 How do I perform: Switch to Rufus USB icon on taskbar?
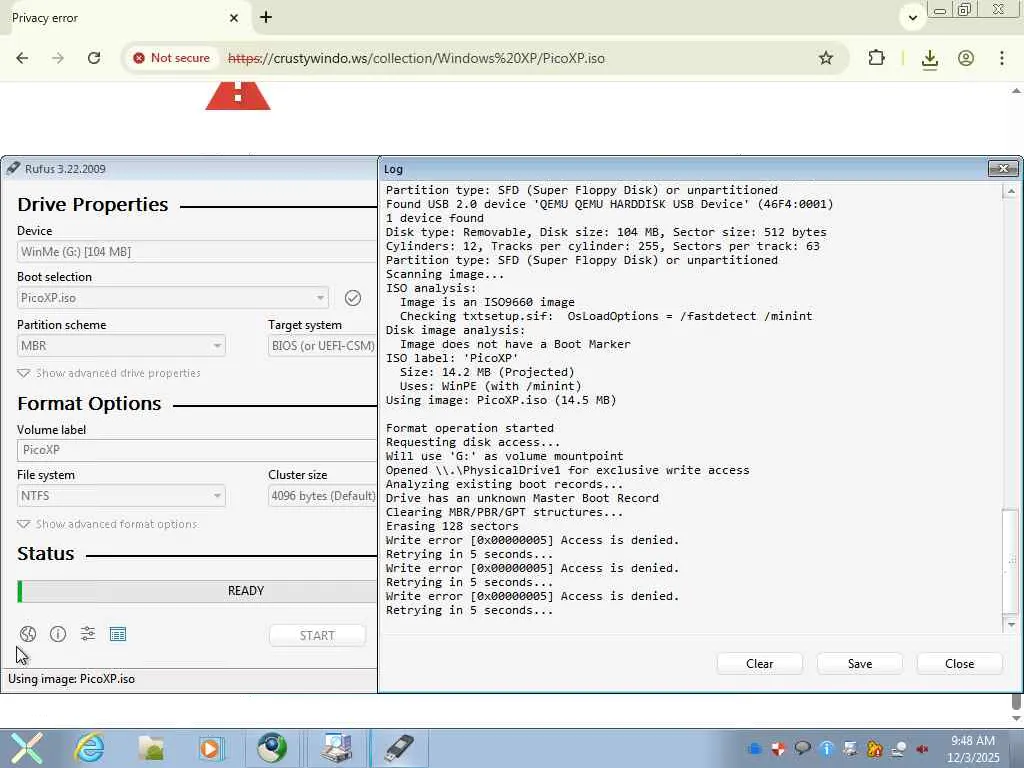(x=399, y=748)
